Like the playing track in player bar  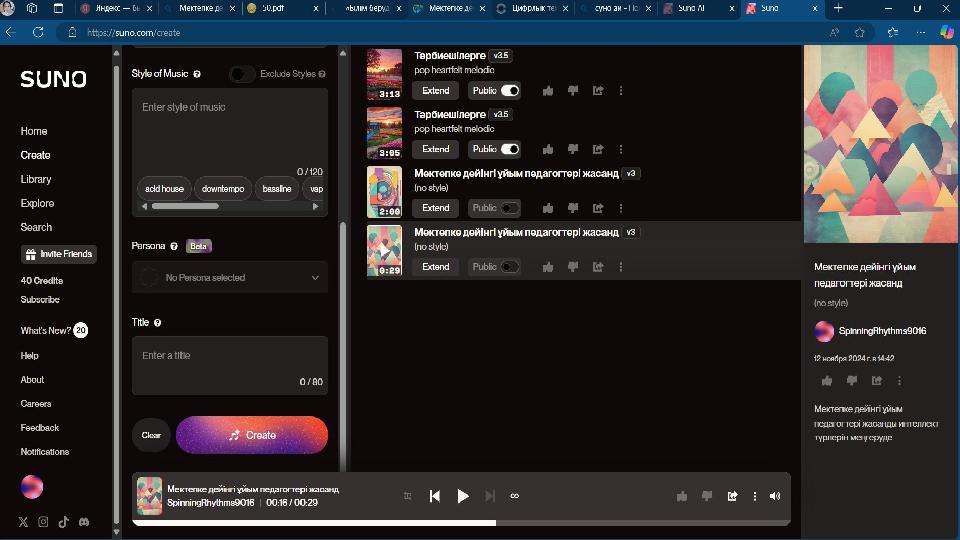click(682, 496)
